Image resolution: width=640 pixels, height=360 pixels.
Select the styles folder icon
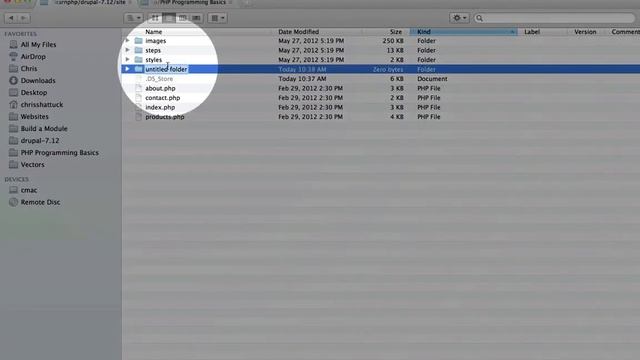pos(138,60)
